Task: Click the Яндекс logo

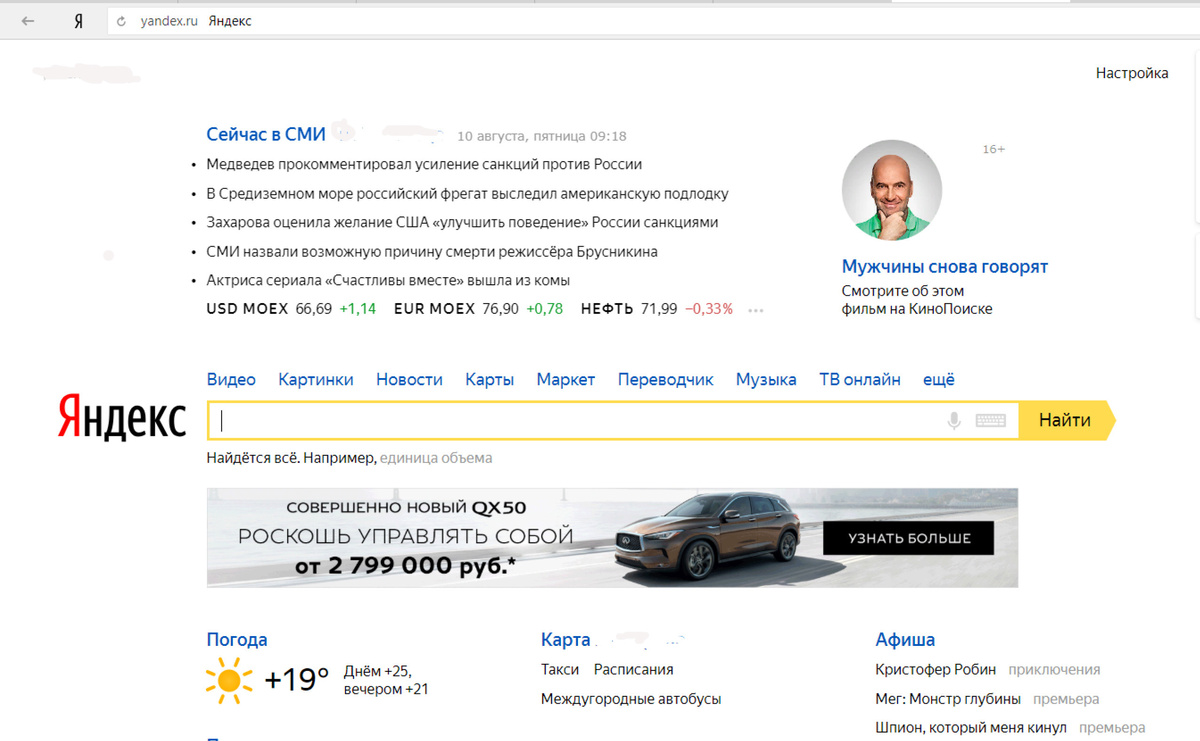Action: (122, 418)
